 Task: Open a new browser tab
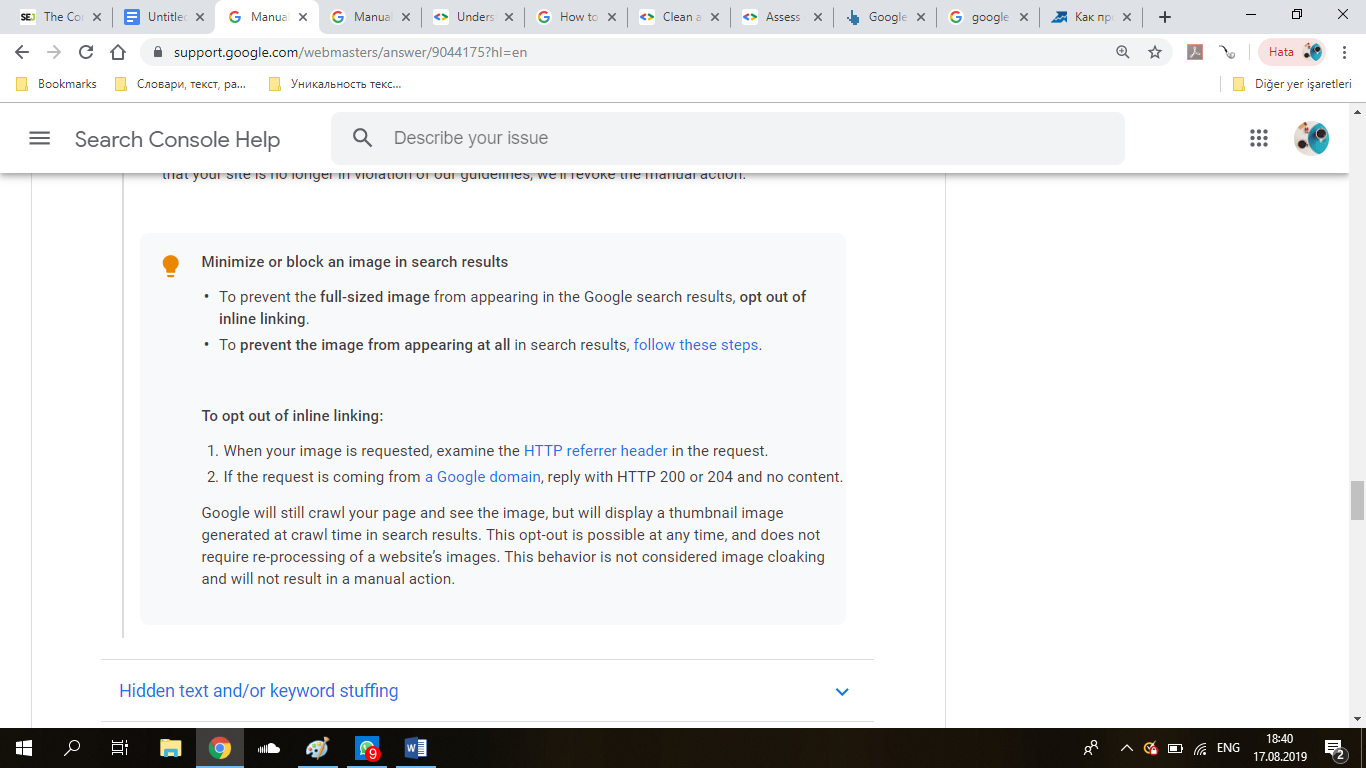[1164, 17]
